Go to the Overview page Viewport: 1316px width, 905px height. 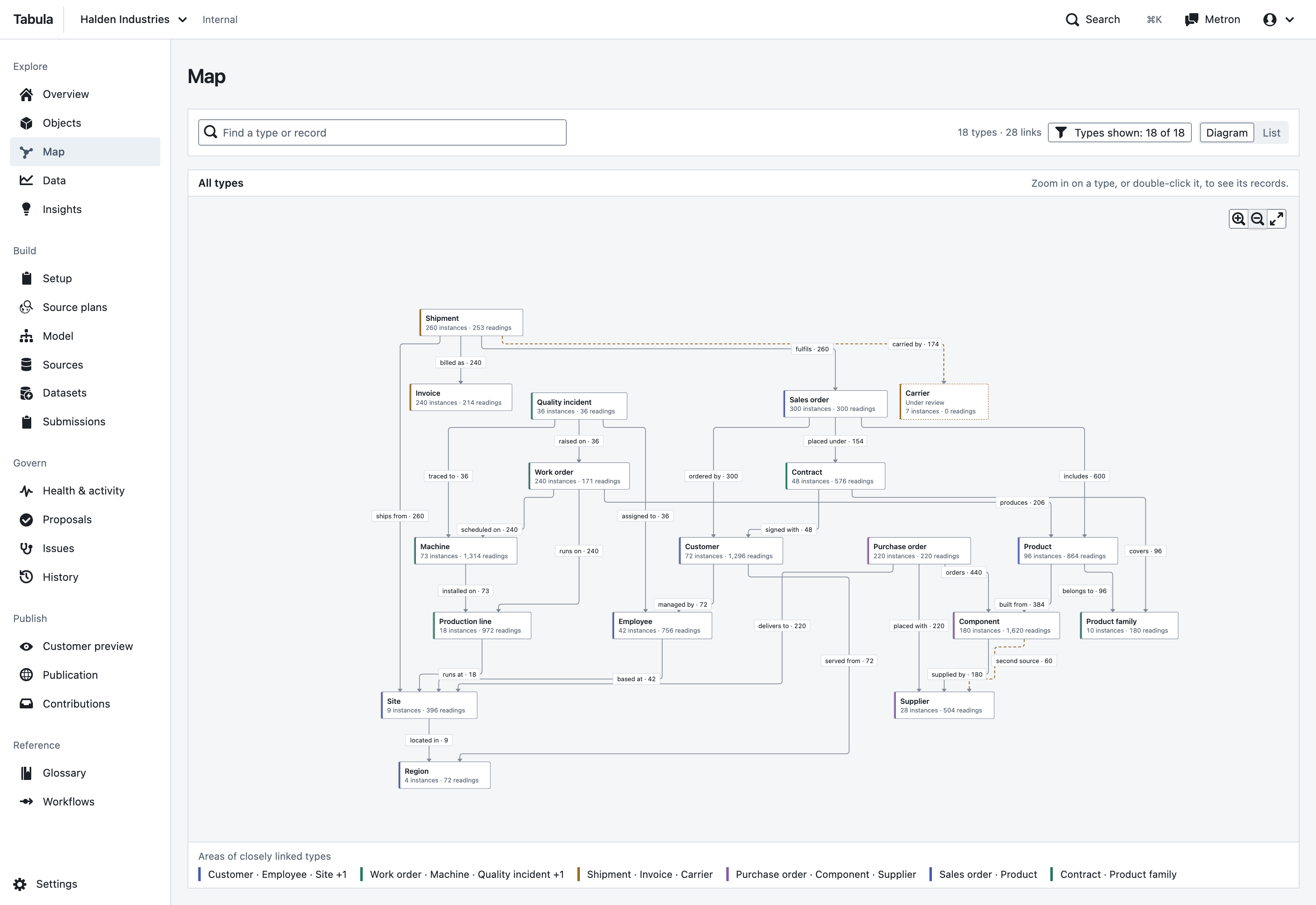tap(85, 94)
